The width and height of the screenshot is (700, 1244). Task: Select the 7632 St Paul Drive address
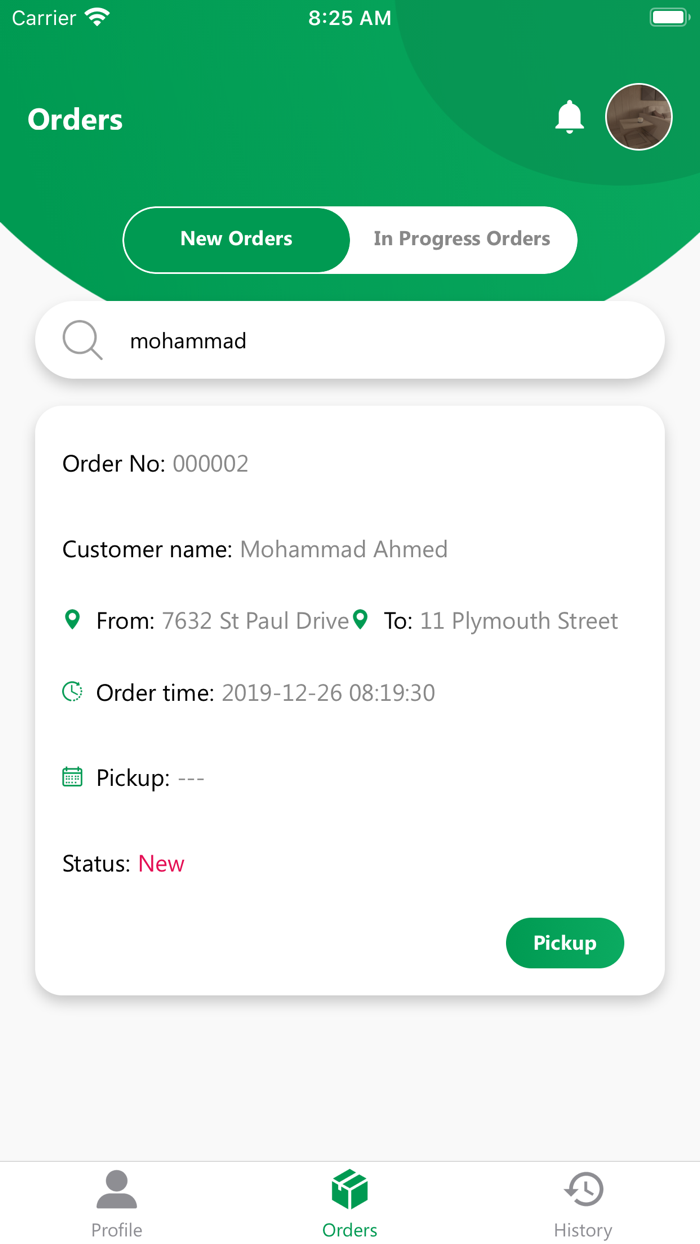(x=255, y=621)
